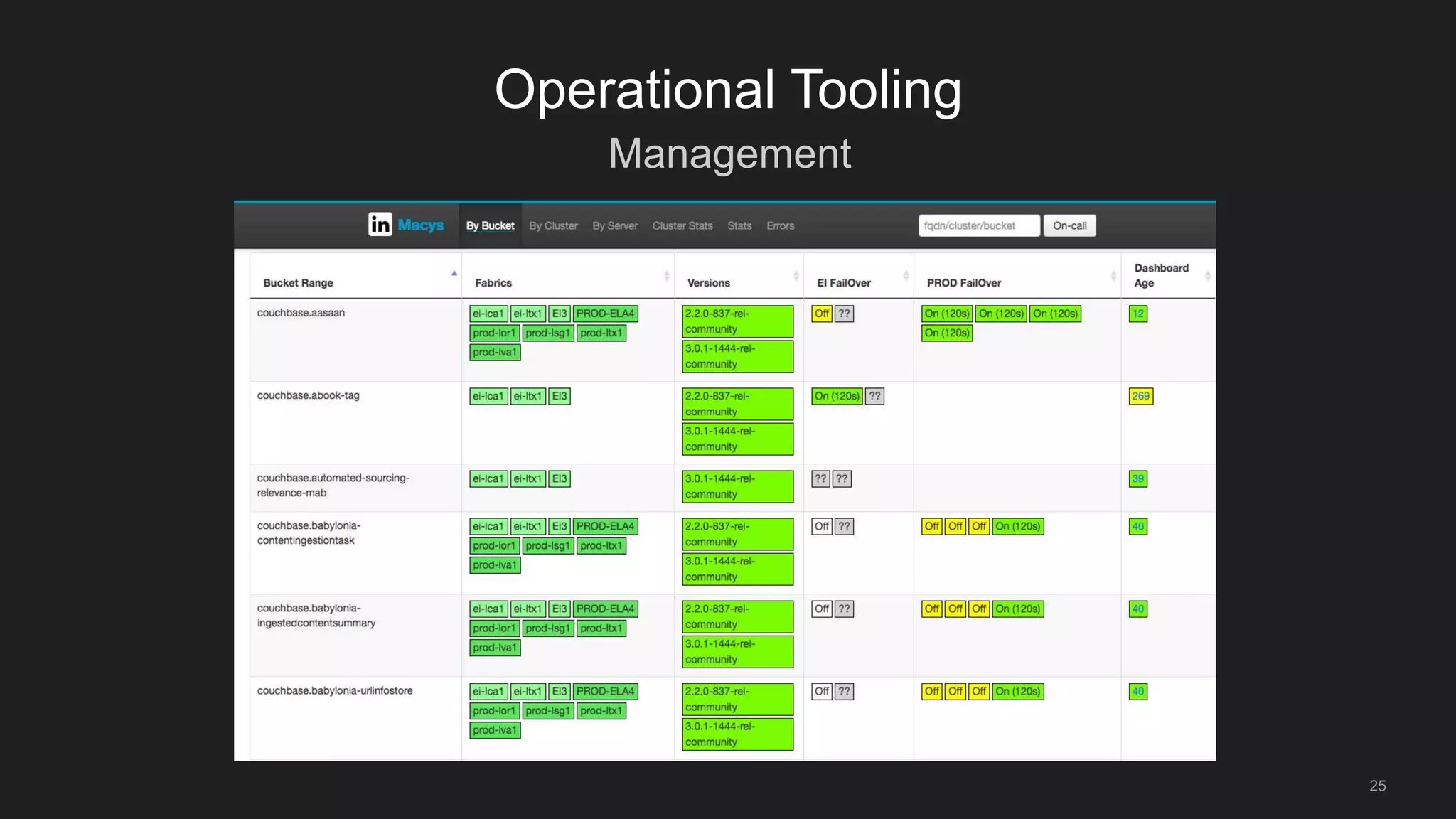Click prod-lsg1 tag in aasaan row
This screenshot has height=819, width=1456.
click(548, 333)
